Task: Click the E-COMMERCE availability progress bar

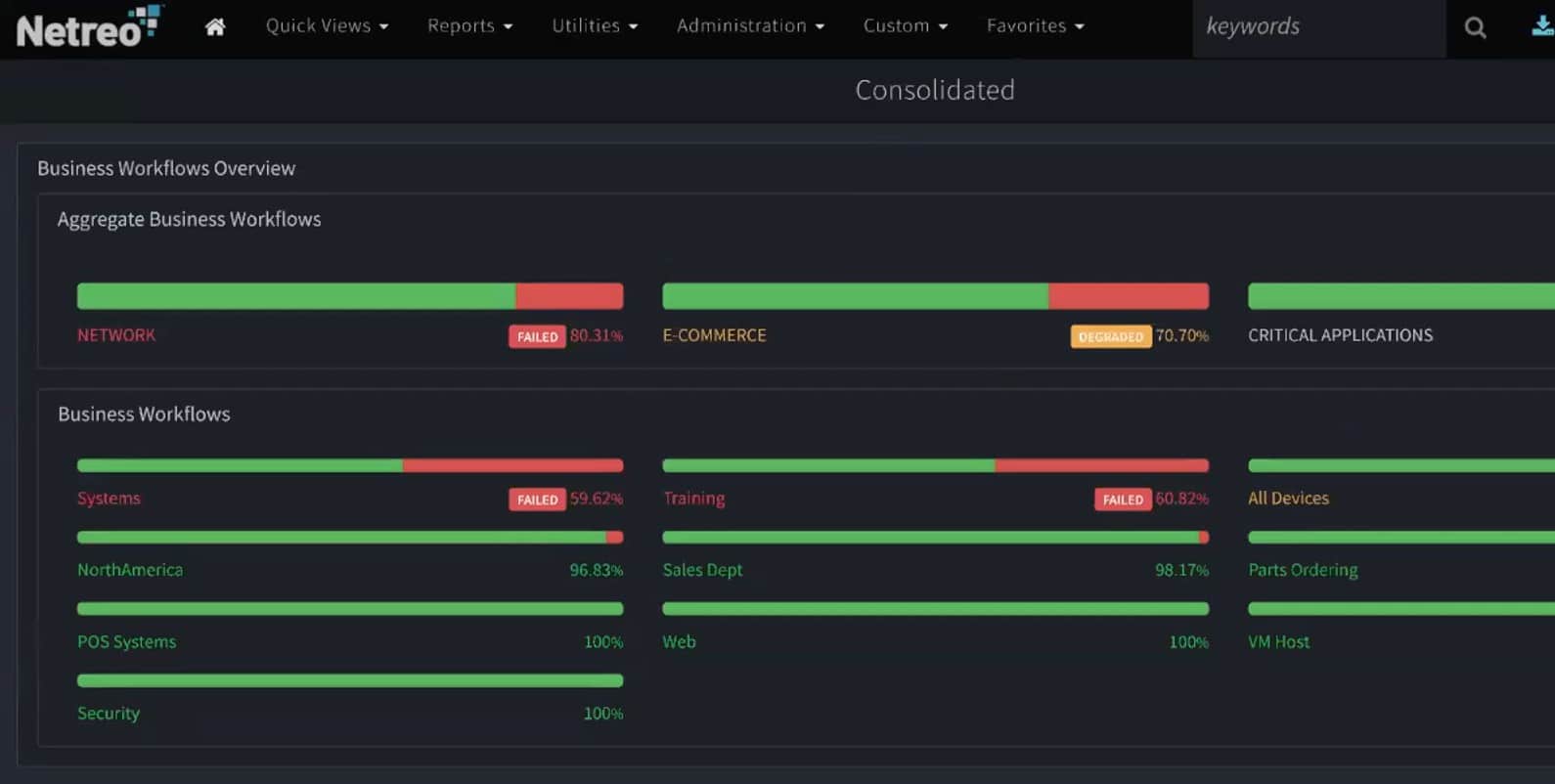Action: [935, 296]
